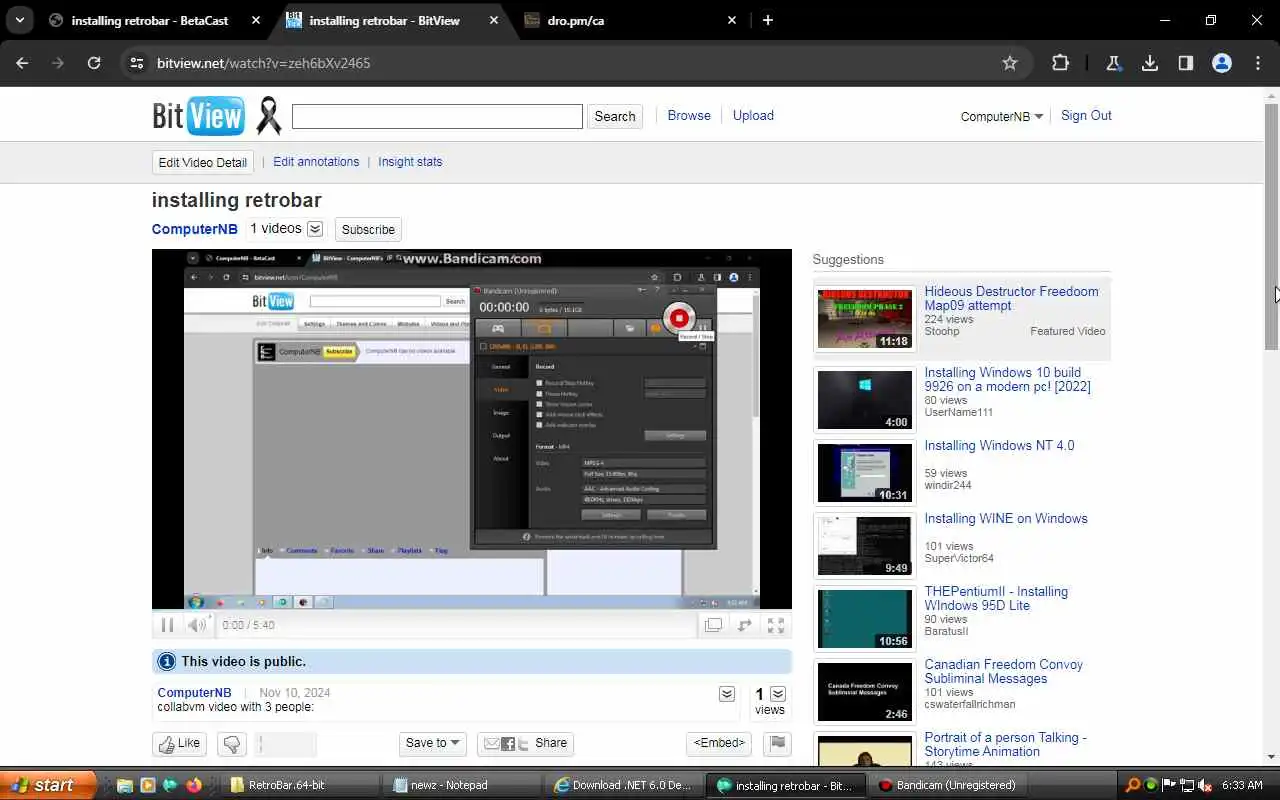Subscribe to ComputerNB
This screenshot has width=1280, height=800.
(x=368, y=229)
